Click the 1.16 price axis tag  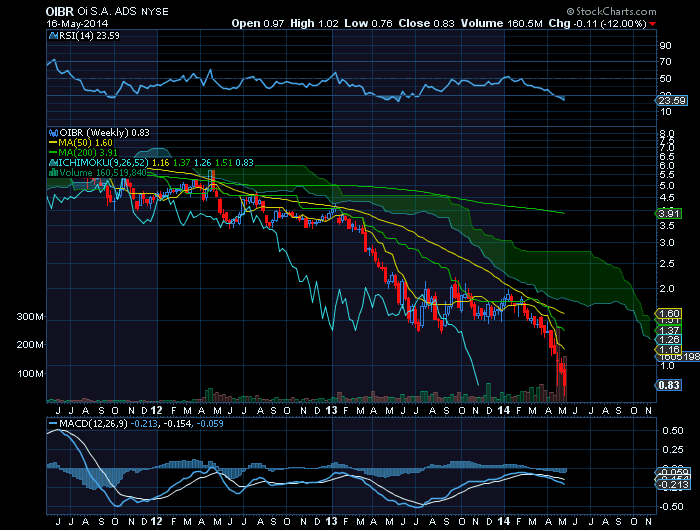(668, 349)
